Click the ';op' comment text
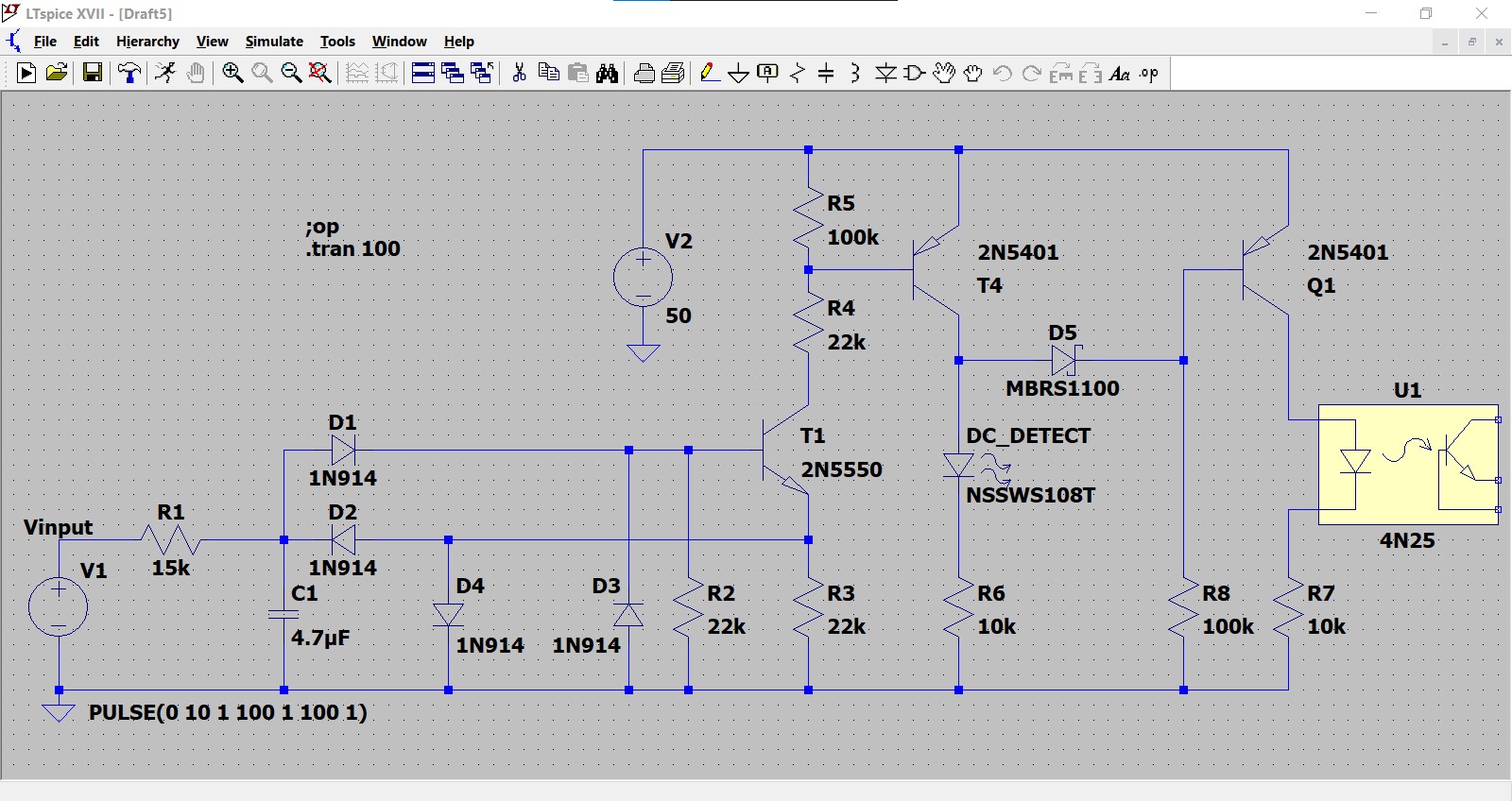The image size is (1512, 801). coord(322,227)
